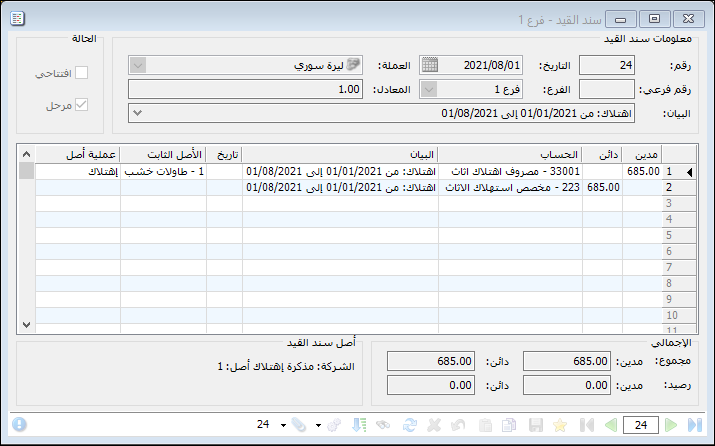Click the X delete icon in the bottom toolbar
Screen dimensions: 715x446
coord(434,425)
